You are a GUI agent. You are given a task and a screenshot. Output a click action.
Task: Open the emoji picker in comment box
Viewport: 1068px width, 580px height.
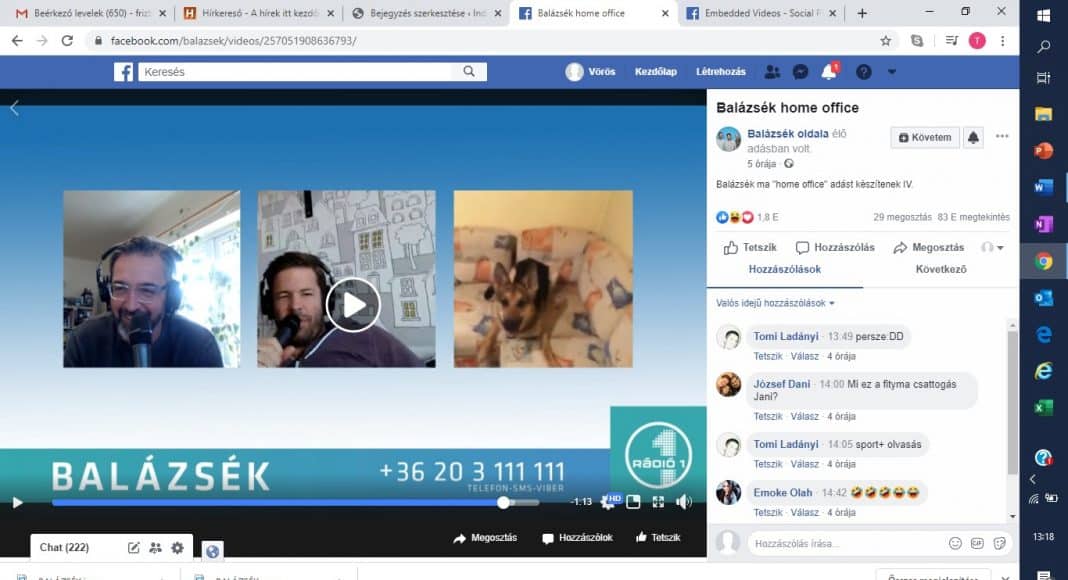pyautogui.click(x=956, y=543)
